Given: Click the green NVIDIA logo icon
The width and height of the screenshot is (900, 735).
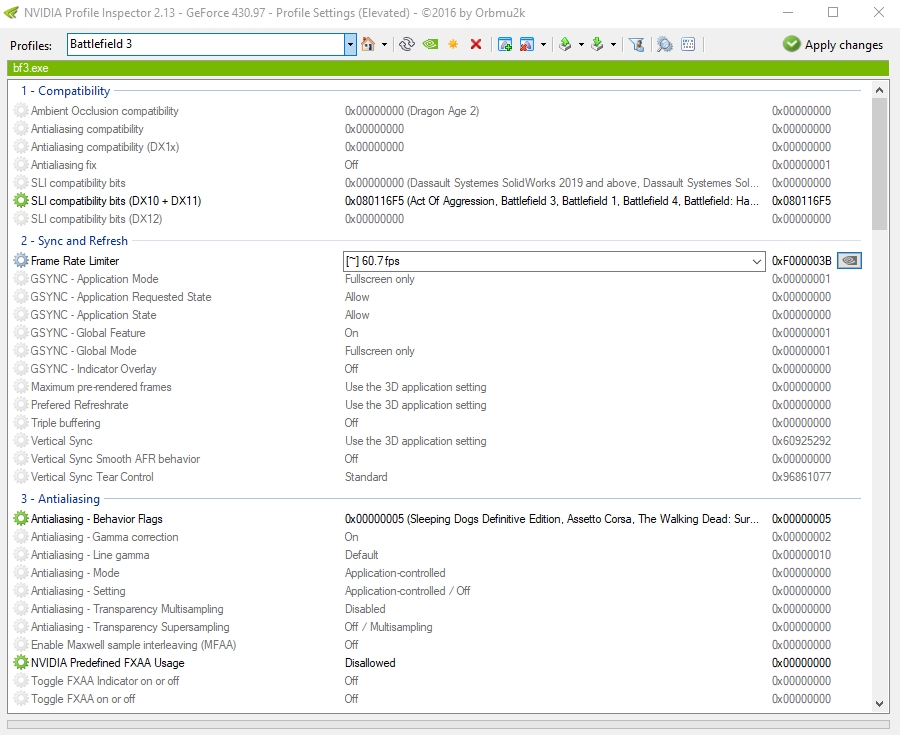Looking at the screenshot, I should (430, 44).
